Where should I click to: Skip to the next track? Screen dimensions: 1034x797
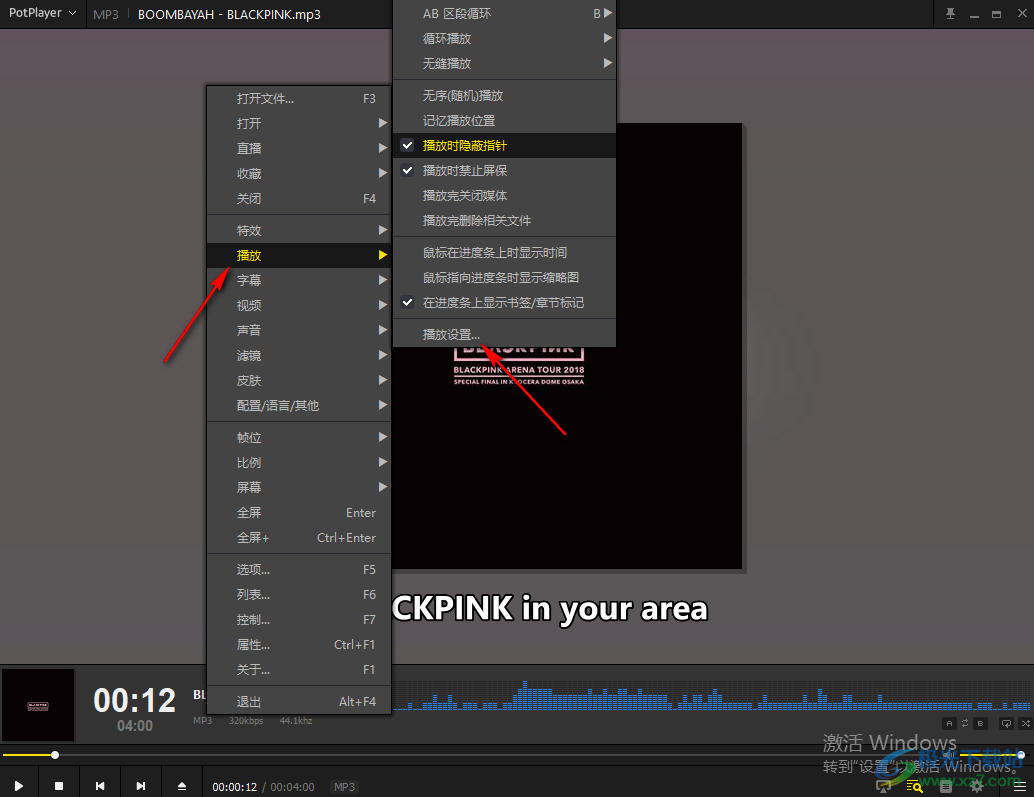[140, 786]
